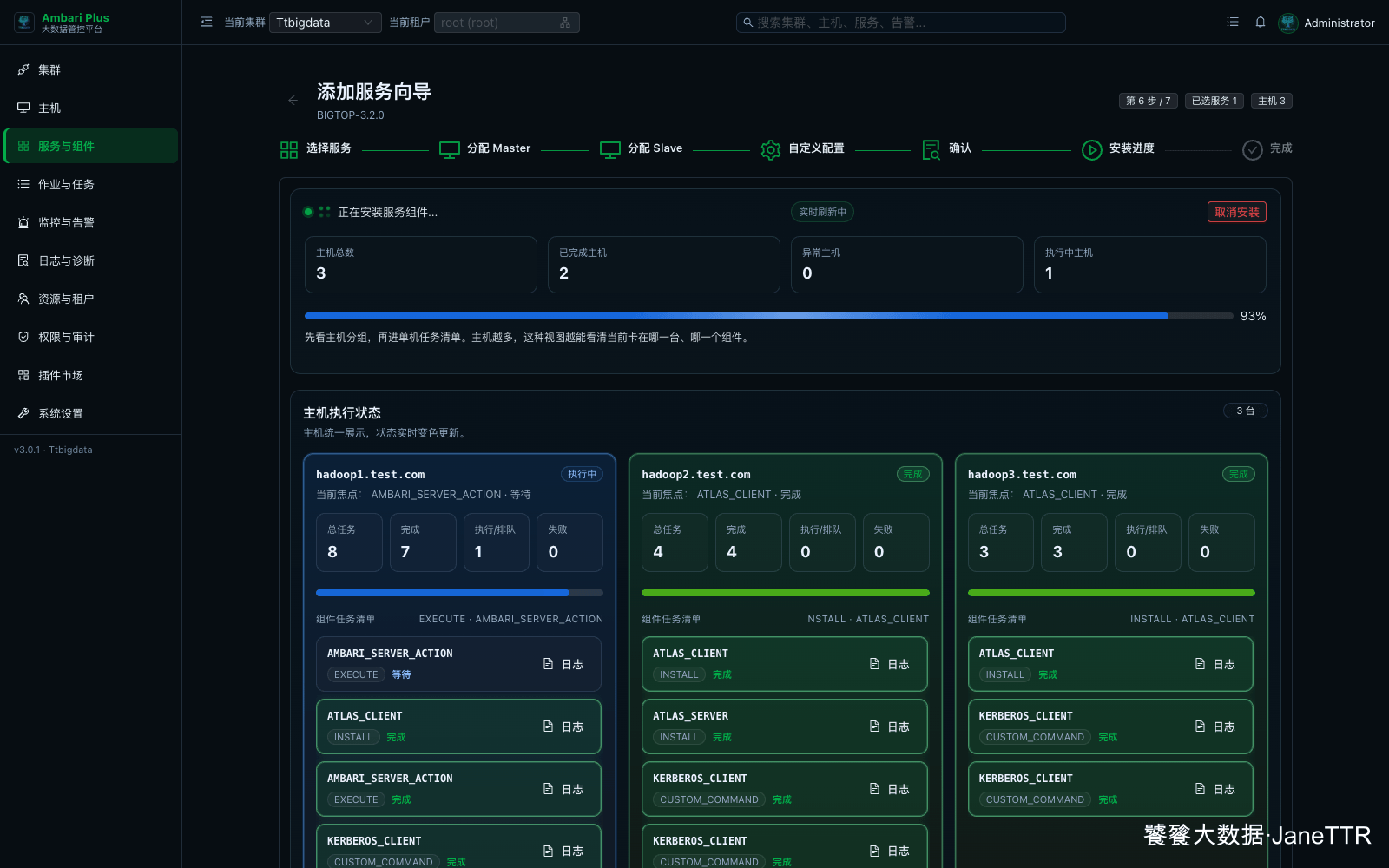The height and width of the screenshot is (868, 1389).
Task: Click 已完成主机 stat card
Action: tap(664, 265)
